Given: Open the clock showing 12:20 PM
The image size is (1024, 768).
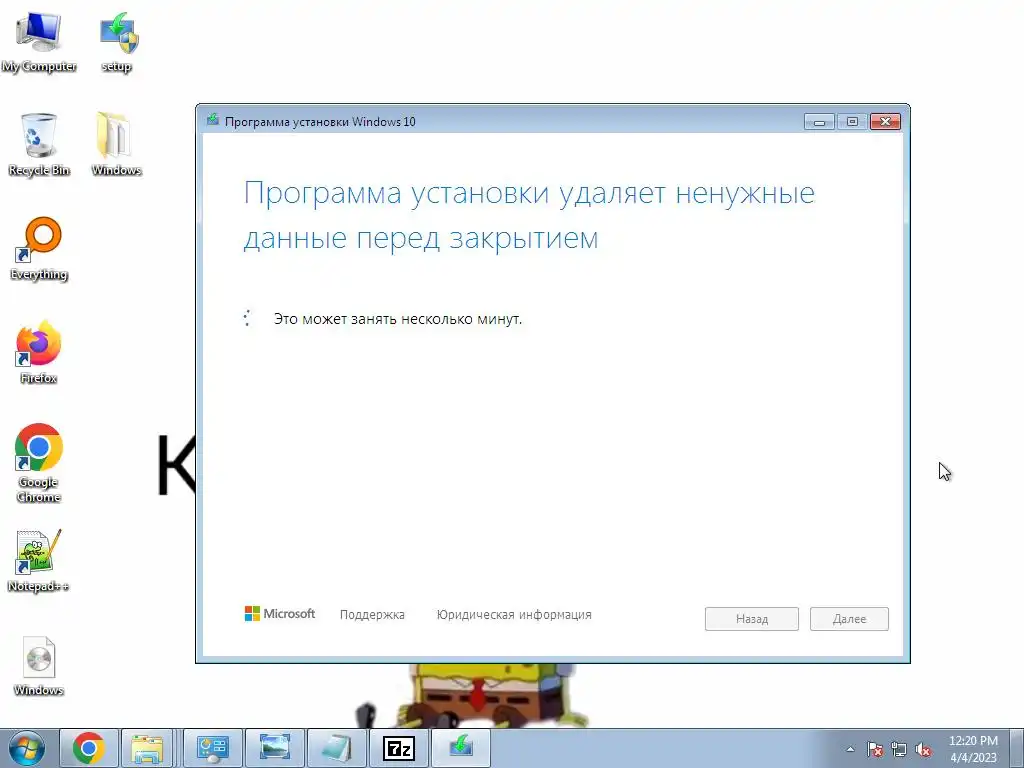Looking at the screenshot, I should [x=973, y=749].
